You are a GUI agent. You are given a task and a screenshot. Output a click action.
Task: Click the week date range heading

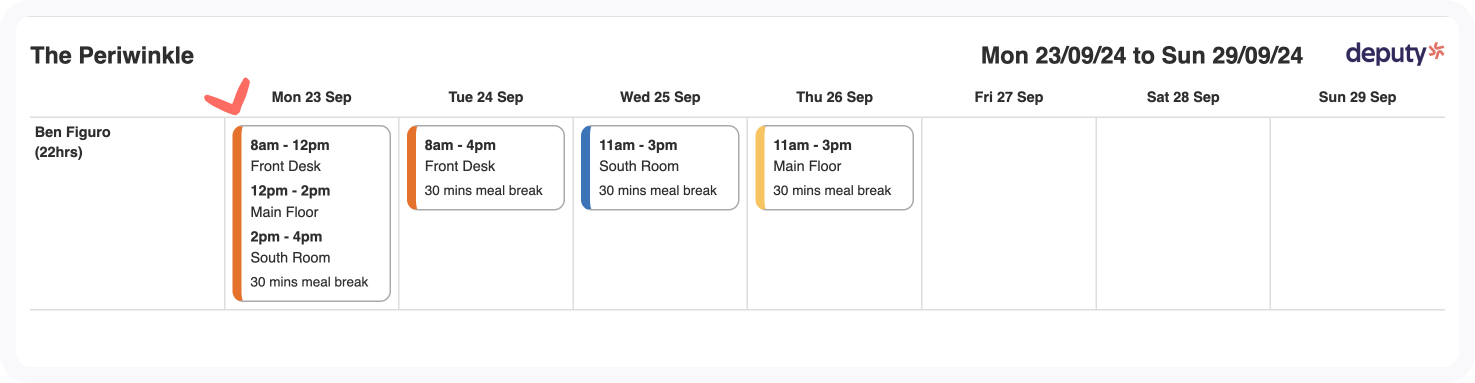(x=1142, y=55)
